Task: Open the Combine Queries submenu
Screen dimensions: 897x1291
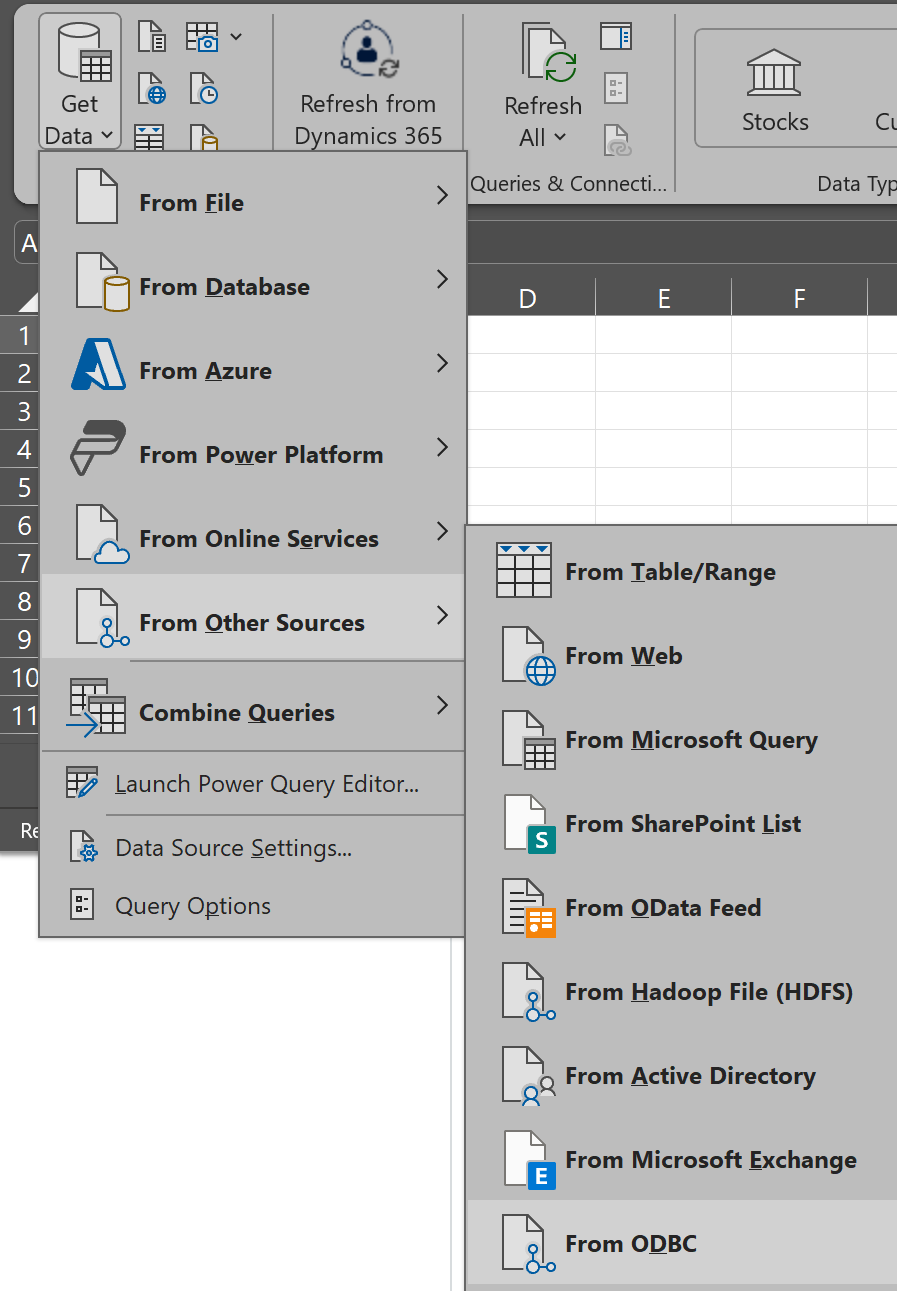Action: [252, 706]
